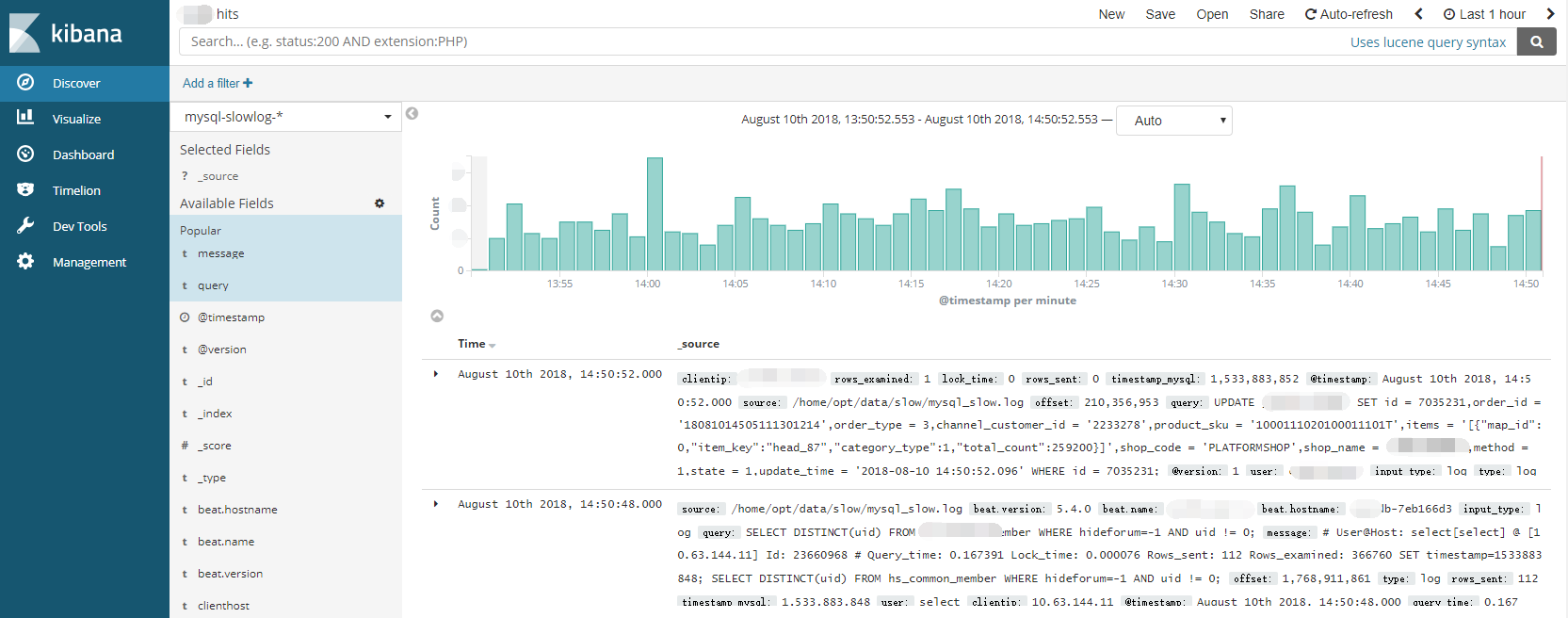Open the Auto interval dropdown

click(x=1173, y=121)
